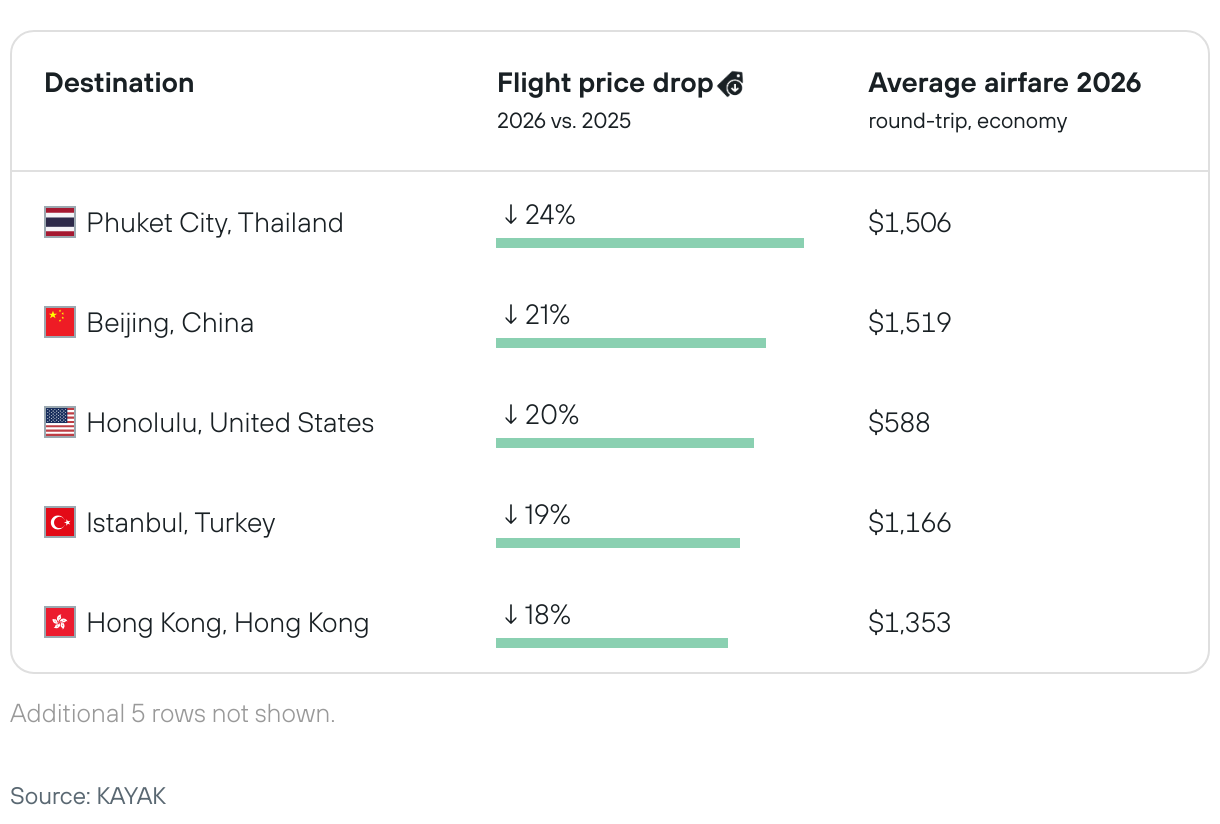Screen dimensions: 1220x824
Task: Click the price tag icon beside Flight price drop
Action: [x=731, y=84]
